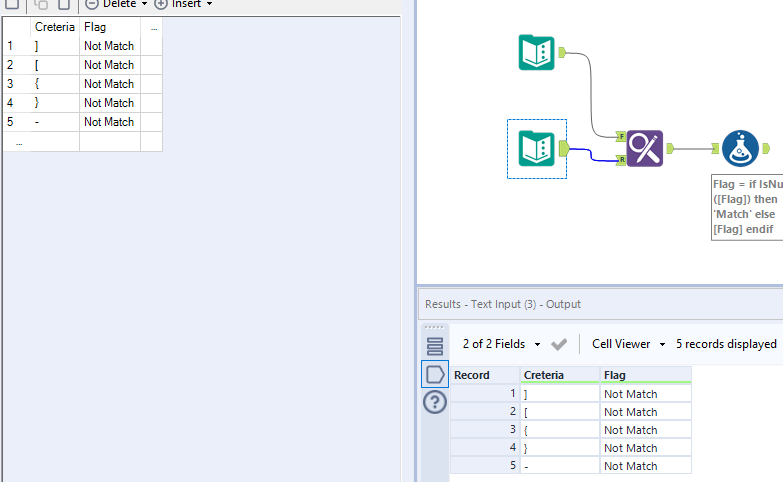Edit row 1 Flag cell in config table
Viewport: 783px width, 482px height.
(110, 46)
